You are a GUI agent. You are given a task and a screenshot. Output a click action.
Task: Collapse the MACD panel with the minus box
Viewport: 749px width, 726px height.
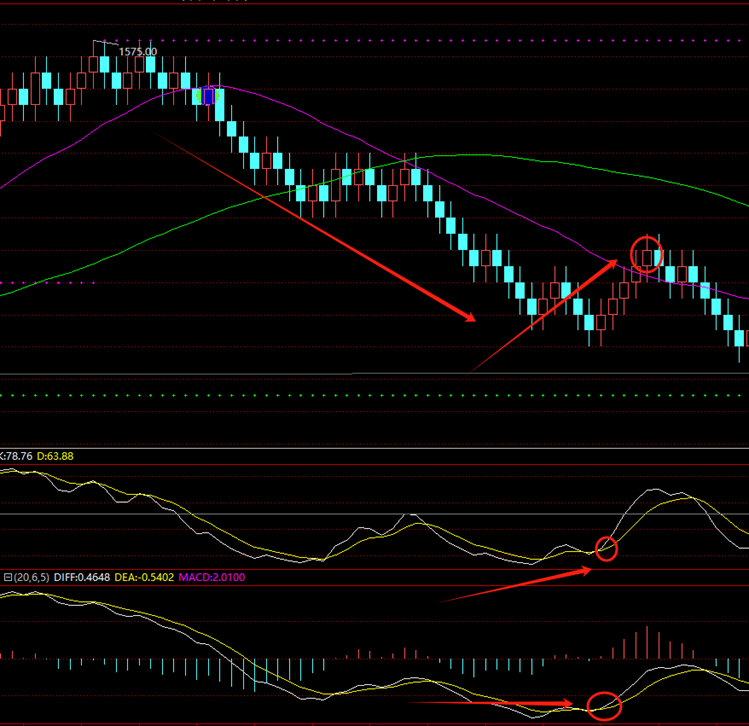tap(8, 577)
